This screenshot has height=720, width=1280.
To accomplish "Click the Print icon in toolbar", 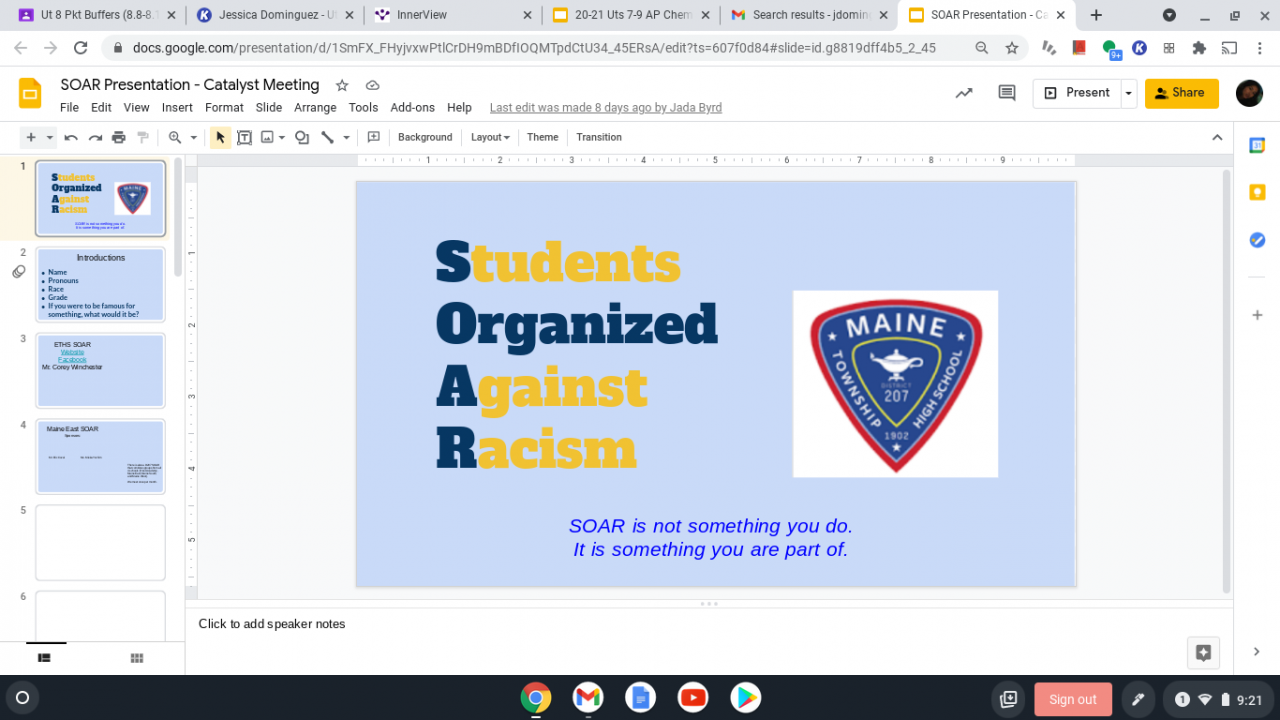I will pyautogui.click(x=119, y=138).
